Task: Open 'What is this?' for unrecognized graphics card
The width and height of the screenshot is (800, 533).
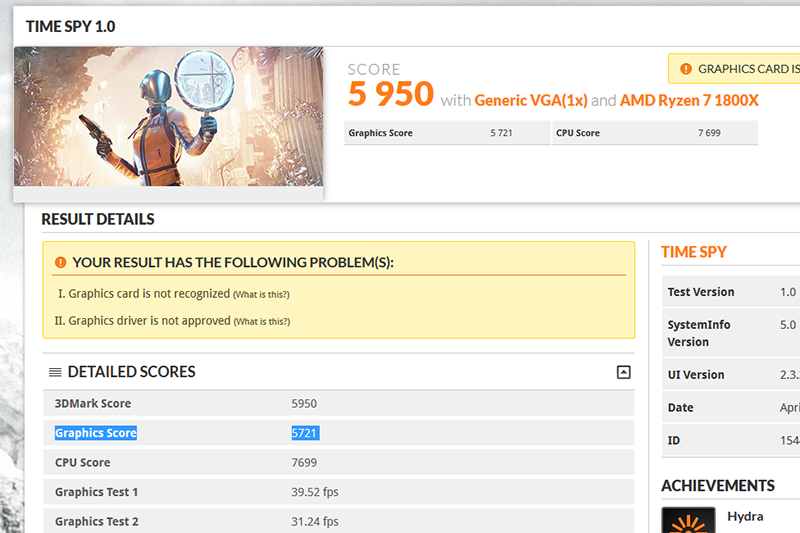Action: tap(261, 295)
